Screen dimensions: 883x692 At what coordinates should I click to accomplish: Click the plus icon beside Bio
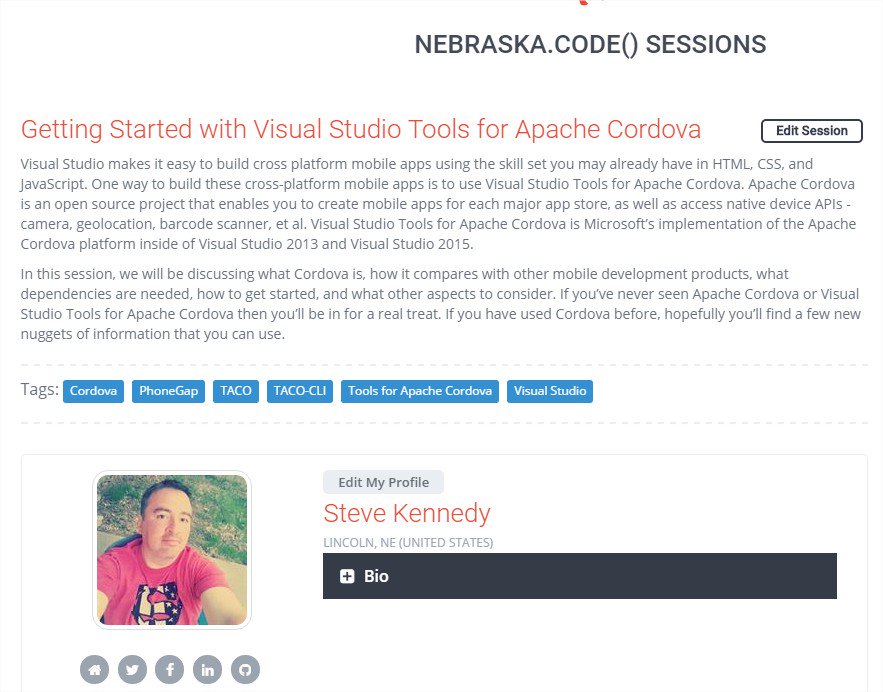(x=347, y=576)
